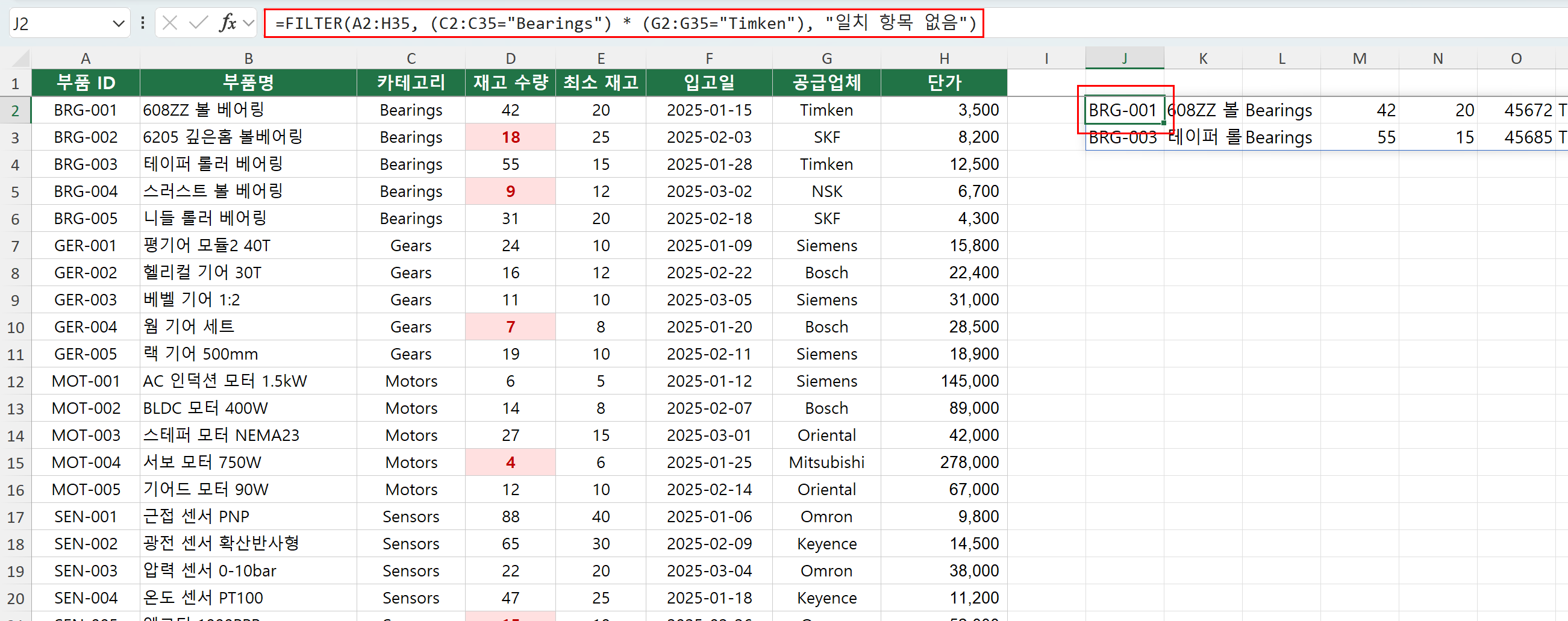The height and width of the screenshot is (621, 1568).
Task: Click date cell 2025-03-05
Action: (x=709, y=299)
